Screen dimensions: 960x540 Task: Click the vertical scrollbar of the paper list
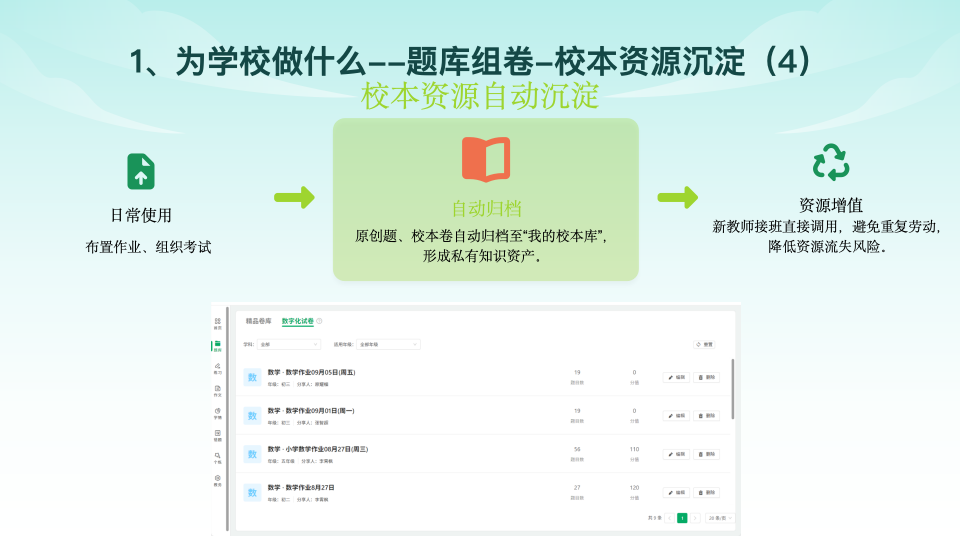coord(733,390)
